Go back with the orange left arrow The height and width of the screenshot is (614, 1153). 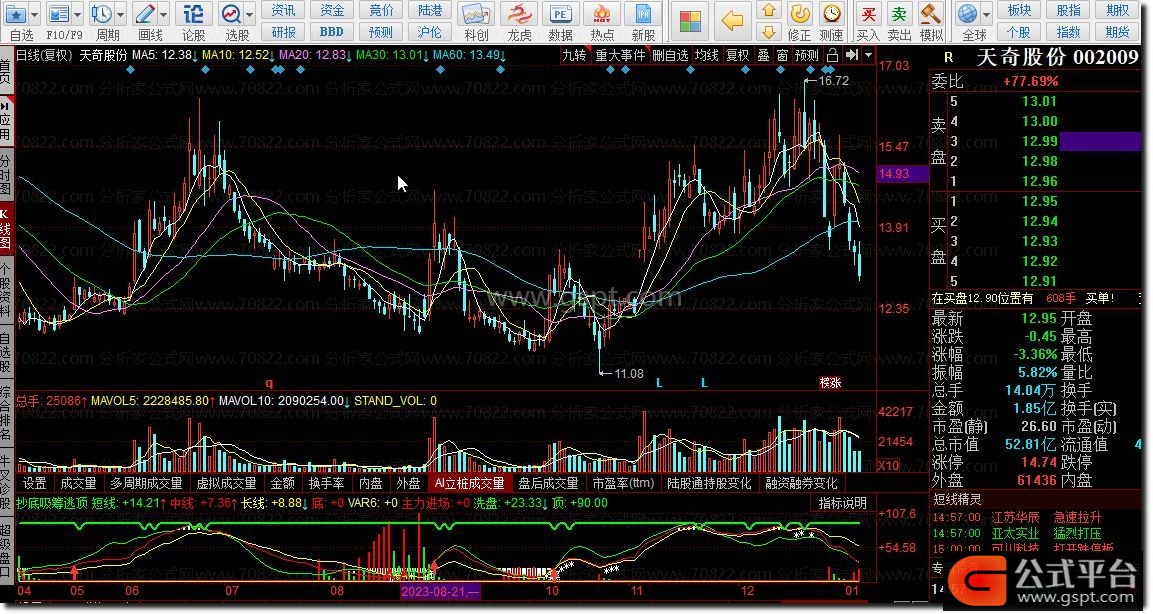click(732, 21)
